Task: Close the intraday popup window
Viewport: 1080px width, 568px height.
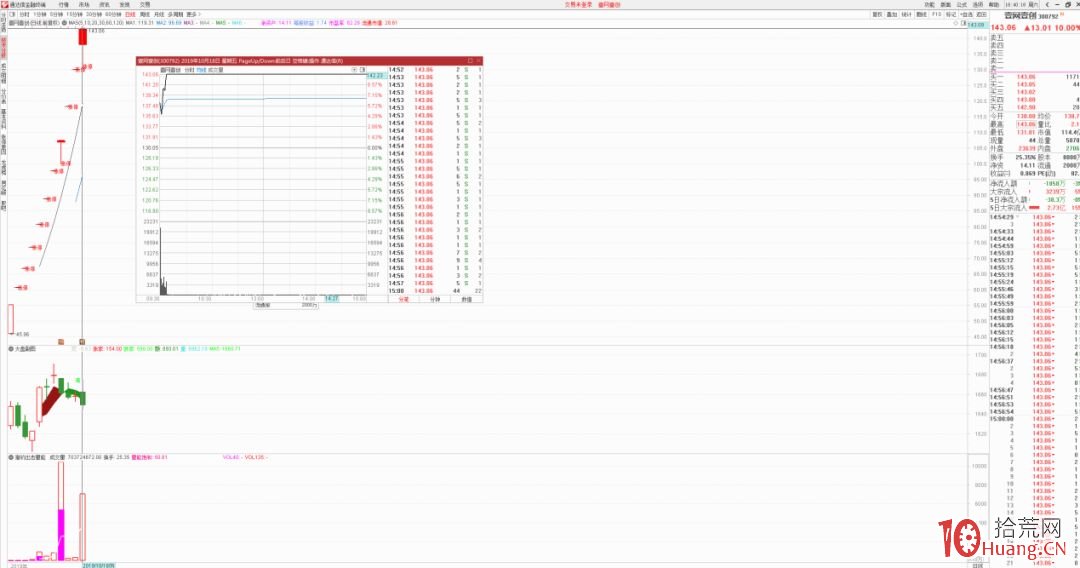Action: pos(478,61)
